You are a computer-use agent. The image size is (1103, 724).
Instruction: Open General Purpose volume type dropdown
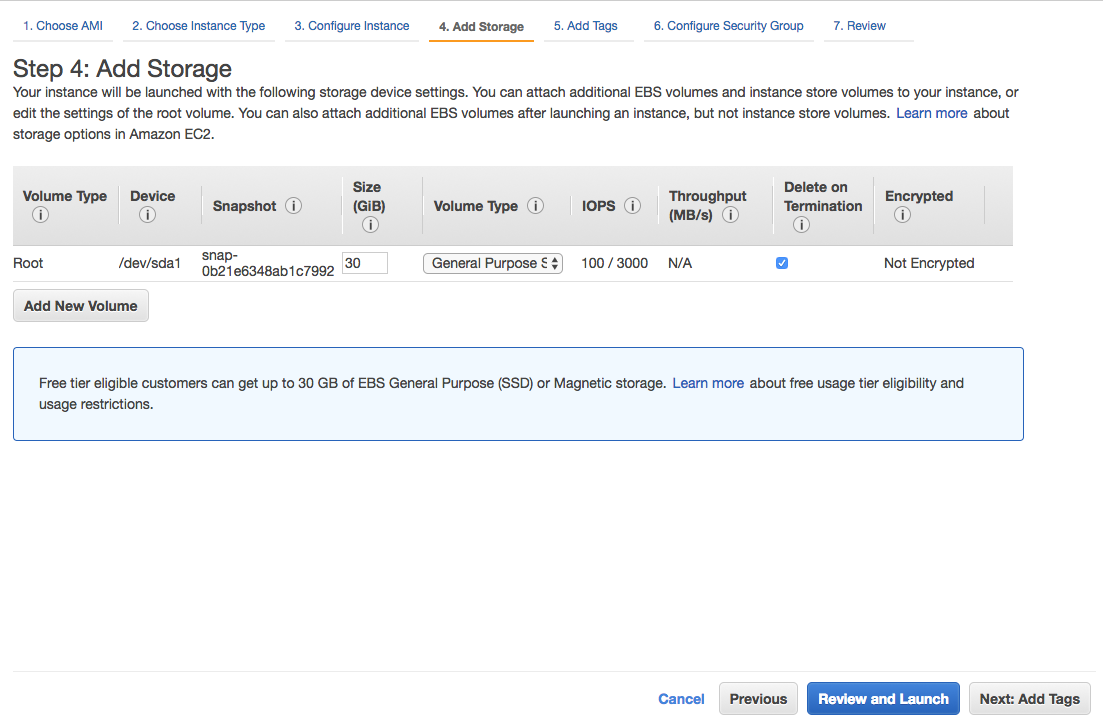click(492, 263)
